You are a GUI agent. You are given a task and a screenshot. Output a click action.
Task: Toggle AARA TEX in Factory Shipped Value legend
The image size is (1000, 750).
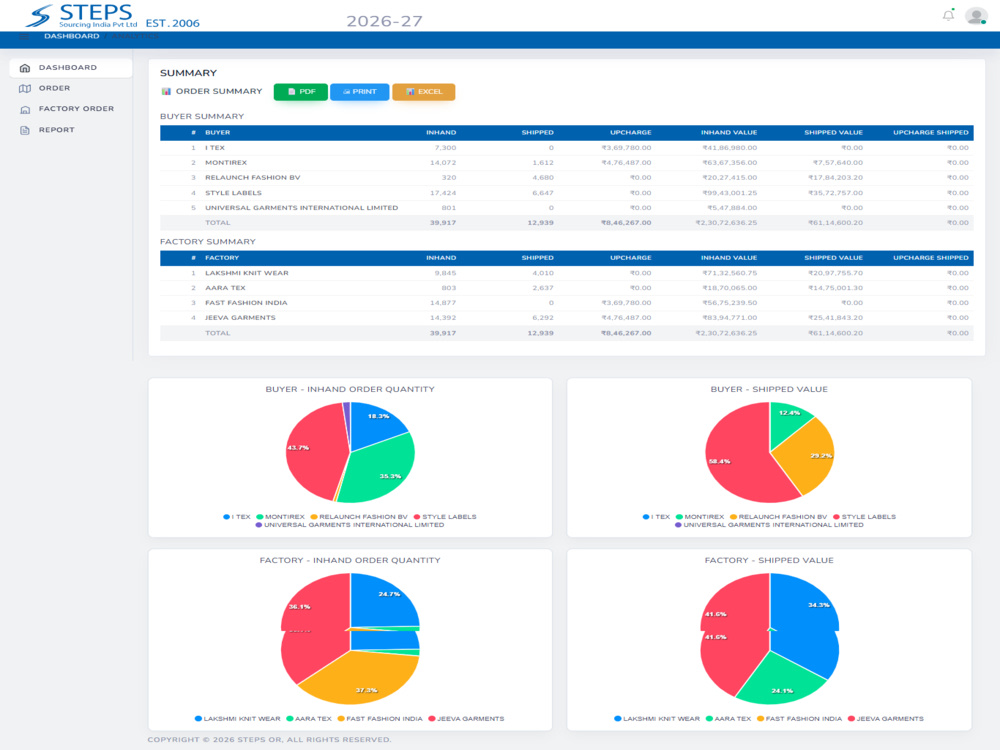pyautogui.click(x=728, y=719)
